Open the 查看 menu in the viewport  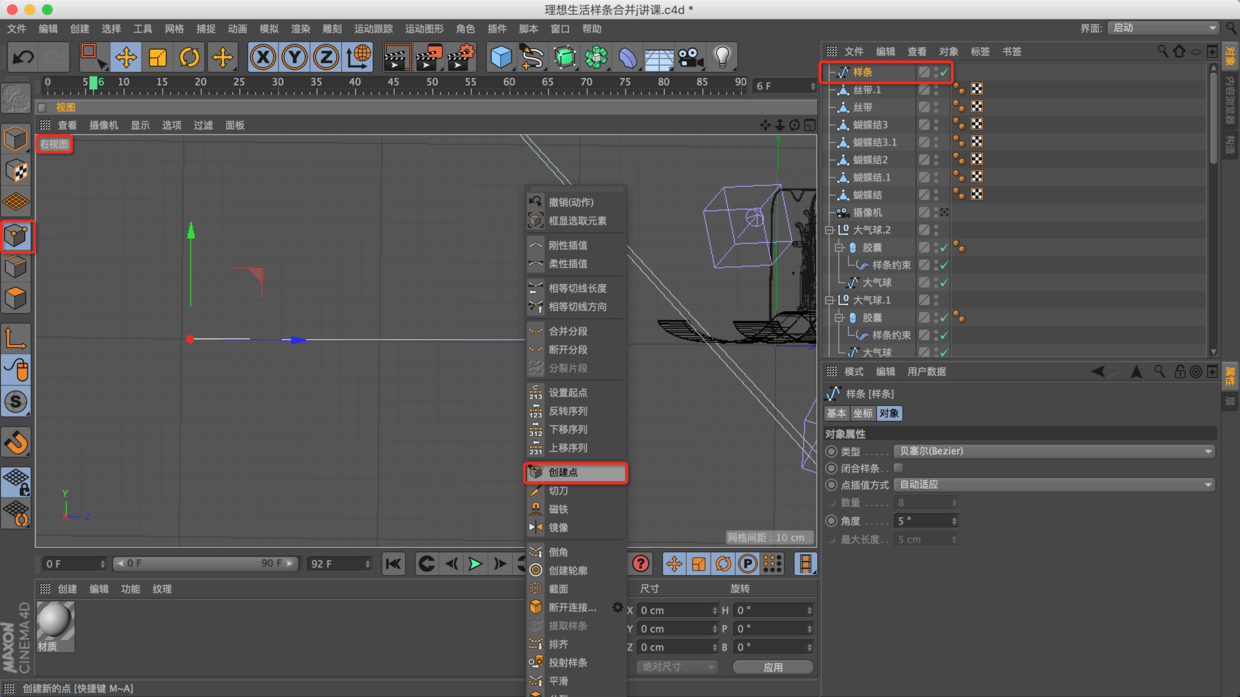(x=67, y=126)
